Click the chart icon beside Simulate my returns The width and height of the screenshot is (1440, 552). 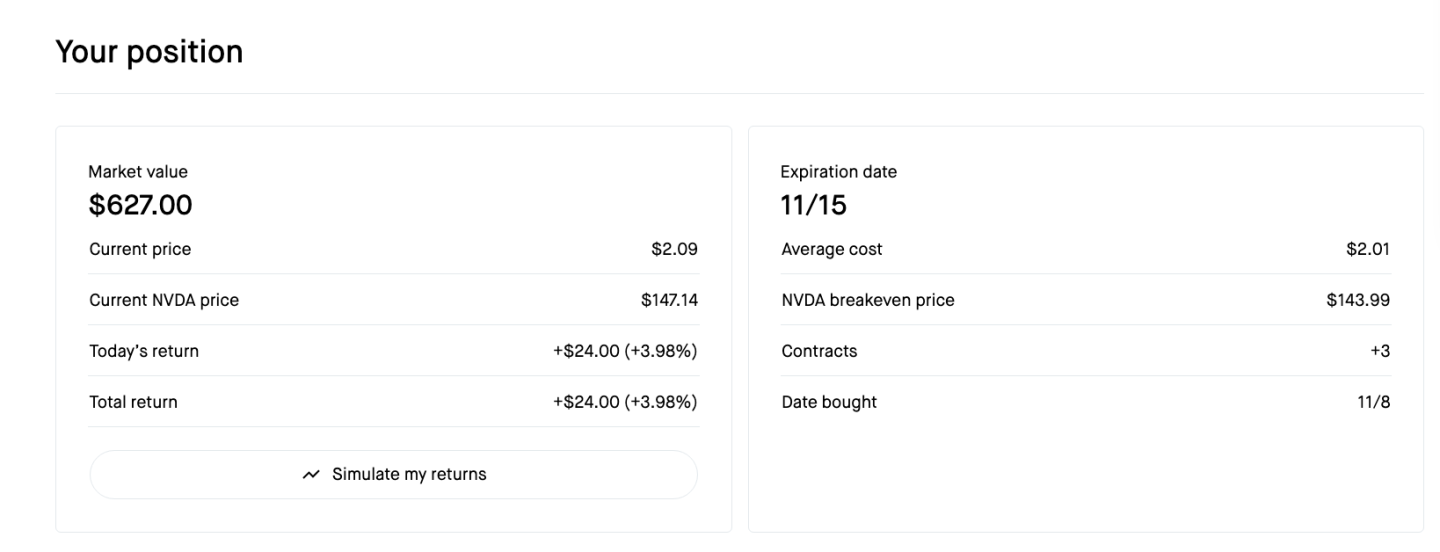(311, 475)
